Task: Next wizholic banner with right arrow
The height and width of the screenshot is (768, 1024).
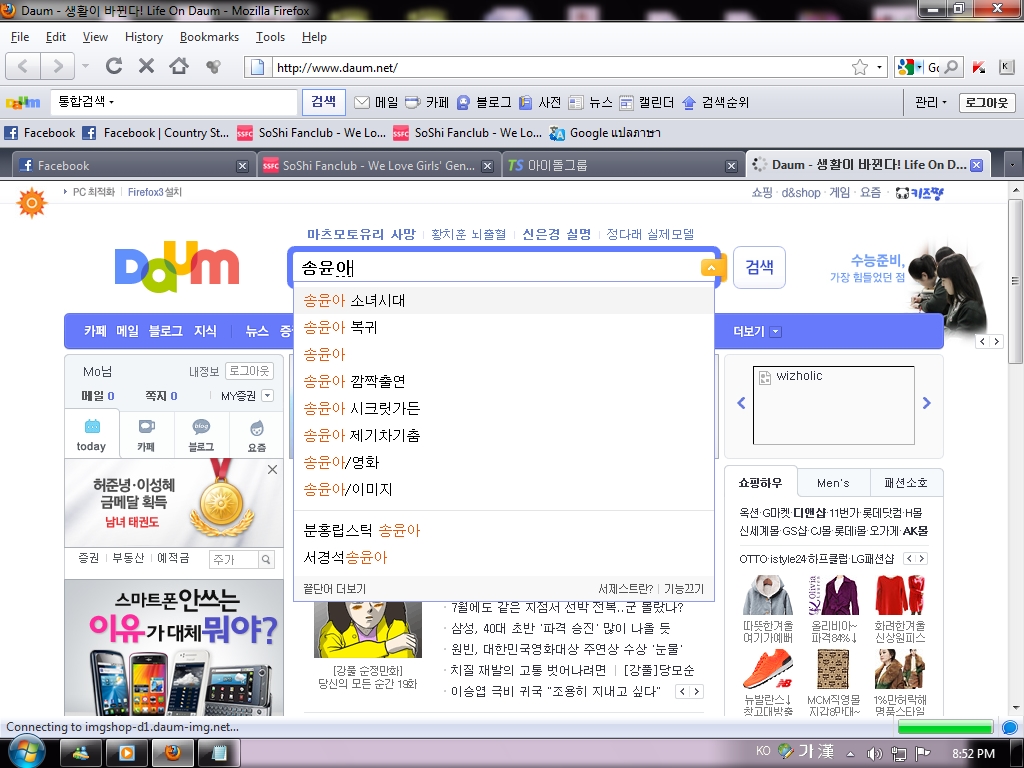Action: pyautogui.click(x=927, y=403)
